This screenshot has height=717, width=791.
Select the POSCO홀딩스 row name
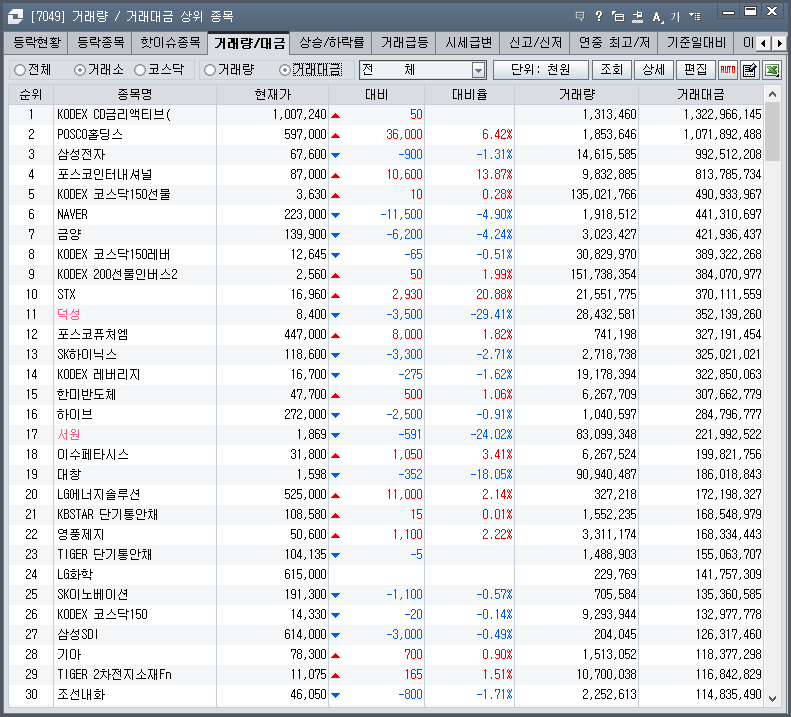(90, 134)
